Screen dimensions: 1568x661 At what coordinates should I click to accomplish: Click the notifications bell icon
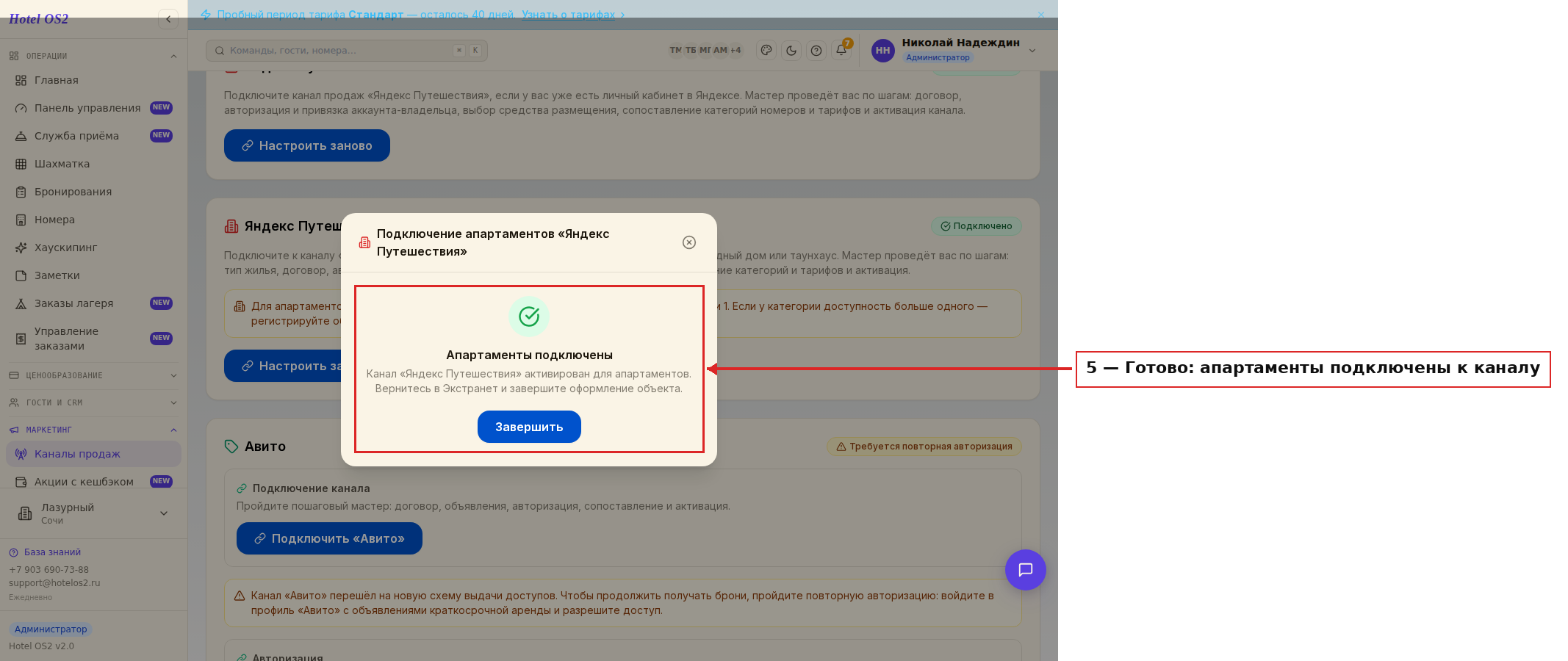(841, 50)
